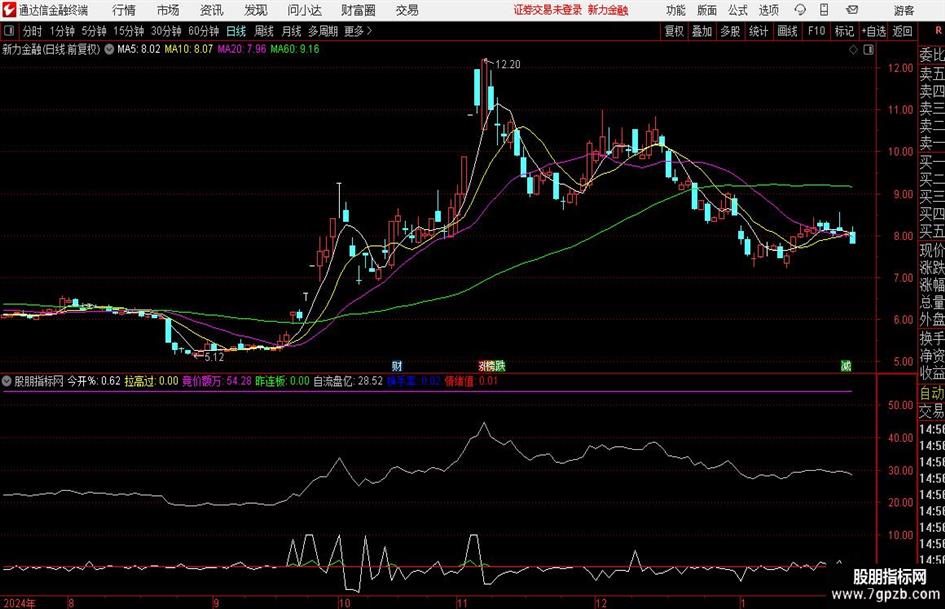
Task: Click the MA5: 8.02 indicator label
Action: [x=139, y=49]
